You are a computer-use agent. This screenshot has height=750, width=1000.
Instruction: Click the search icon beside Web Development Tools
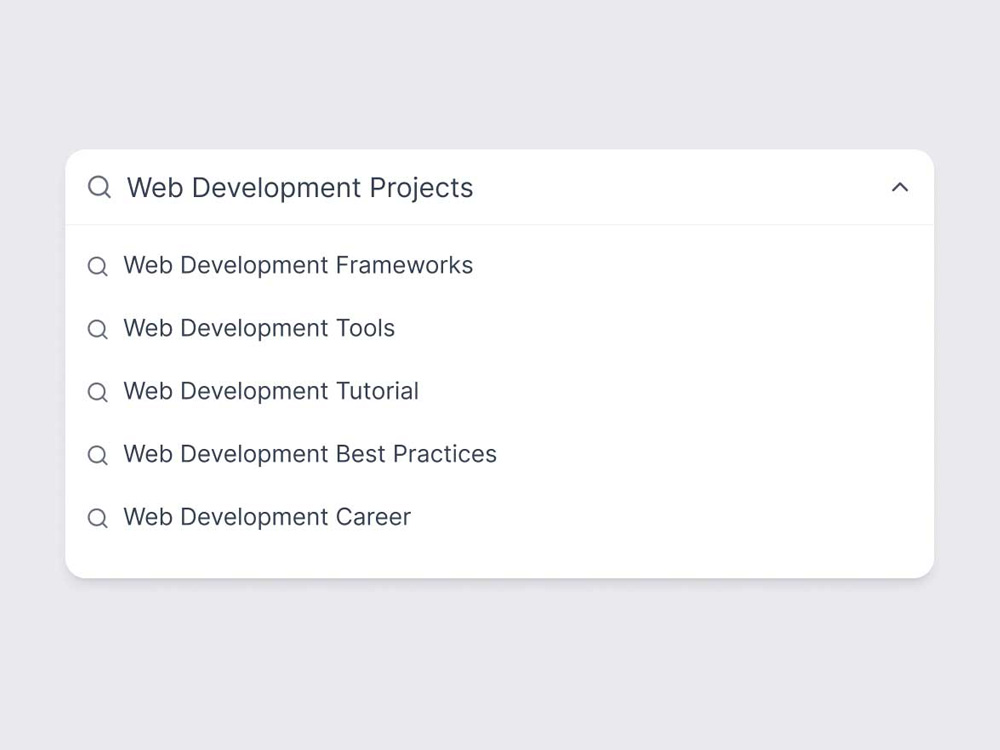98,329
